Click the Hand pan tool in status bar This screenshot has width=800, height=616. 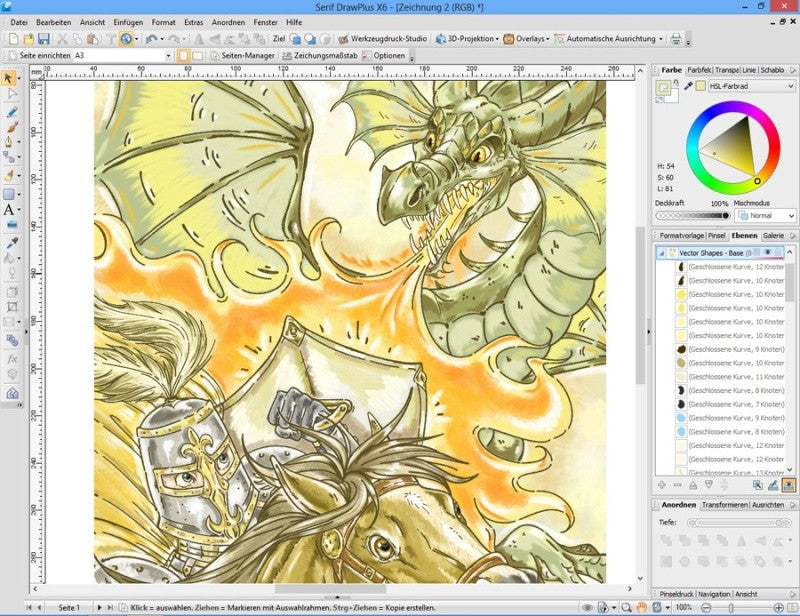[x=641, y=607]
